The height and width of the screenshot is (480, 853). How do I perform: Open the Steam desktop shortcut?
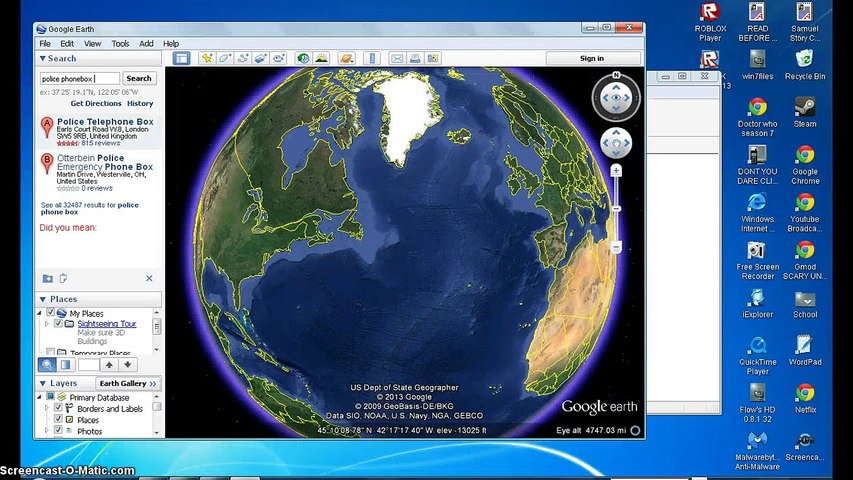(805, 113)
